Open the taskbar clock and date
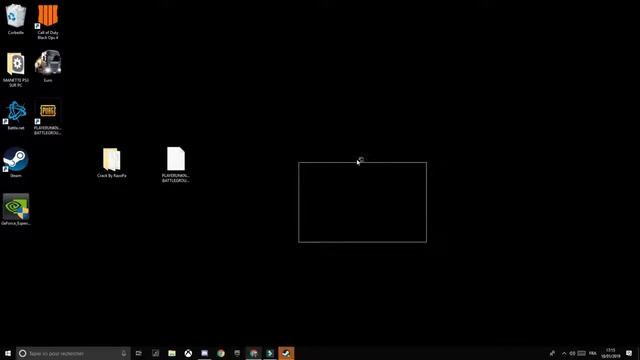This screenshot has height=360, width=640. click(x=611, y=353)
